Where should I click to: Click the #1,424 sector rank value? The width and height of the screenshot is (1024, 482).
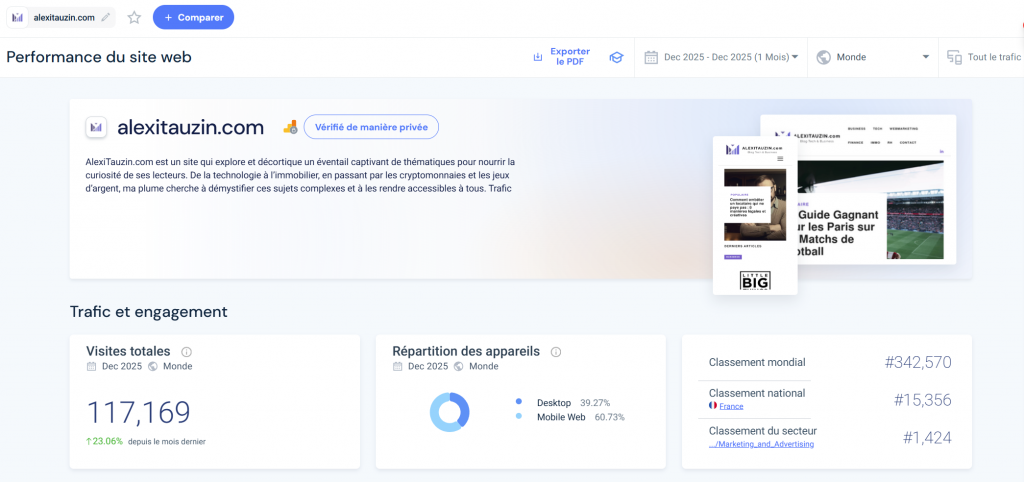[927, 438]
